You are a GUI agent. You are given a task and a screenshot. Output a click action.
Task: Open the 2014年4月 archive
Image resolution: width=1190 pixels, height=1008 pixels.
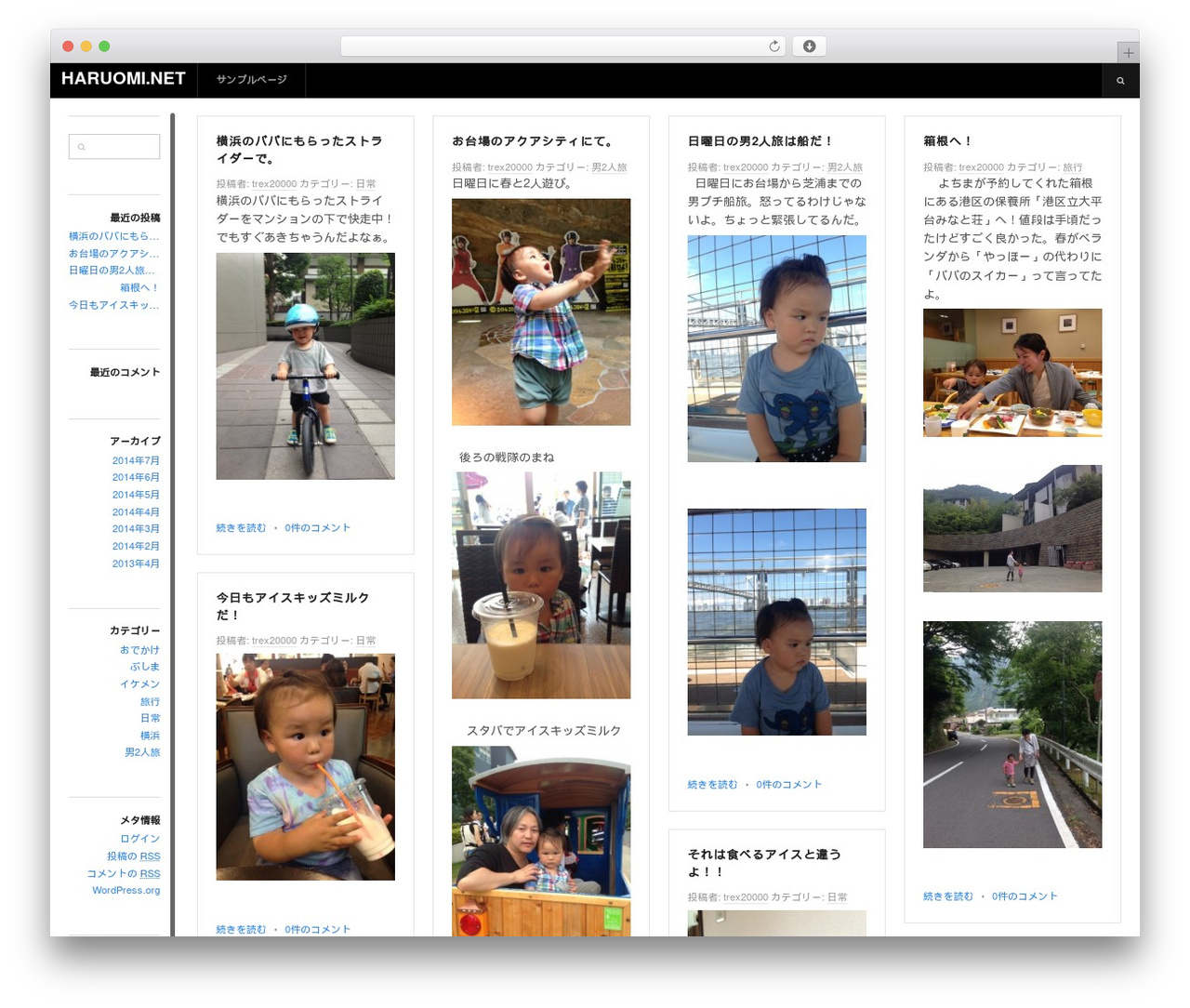click(136, 512)
